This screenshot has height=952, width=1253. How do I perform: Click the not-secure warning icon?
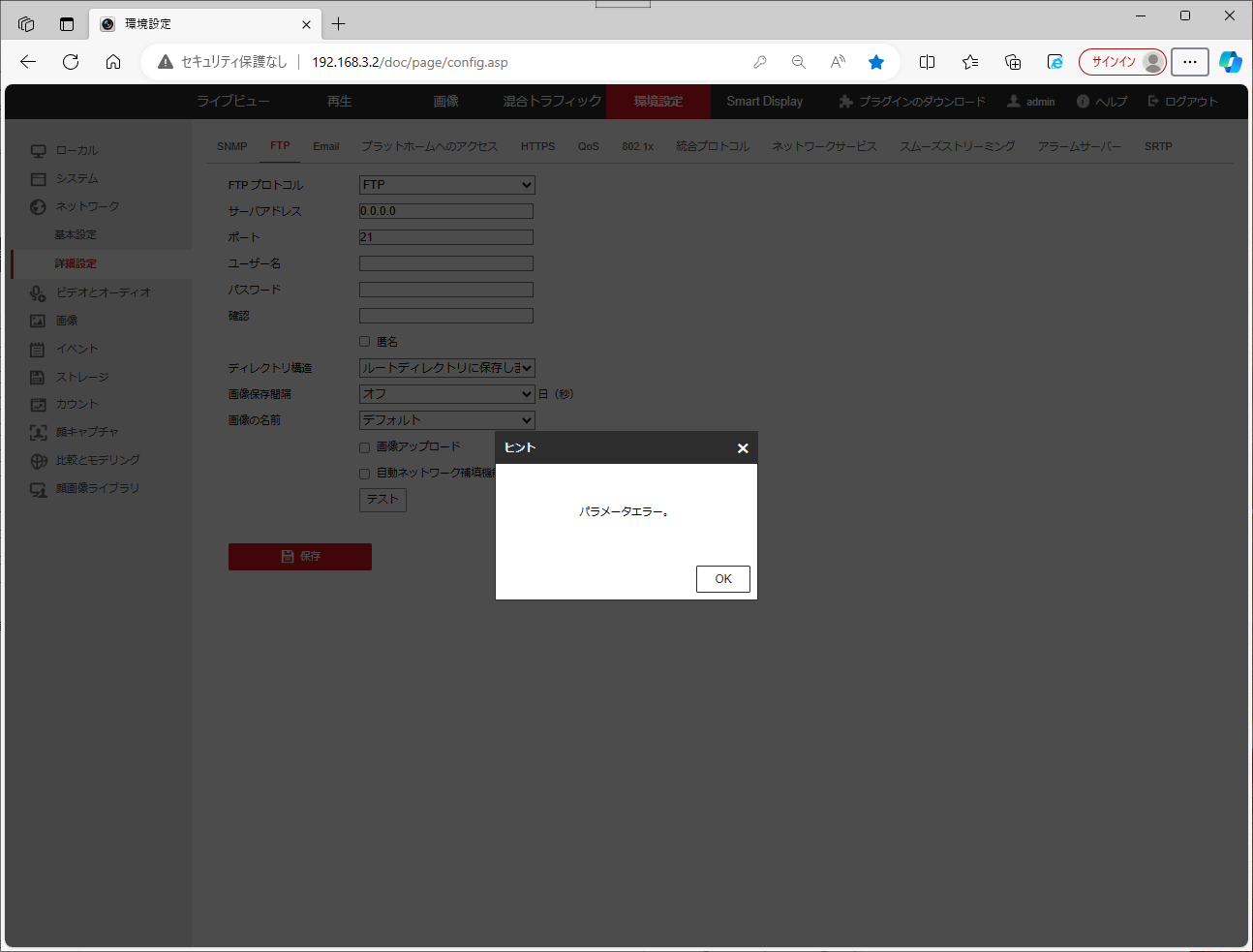(x=166, y=62)
